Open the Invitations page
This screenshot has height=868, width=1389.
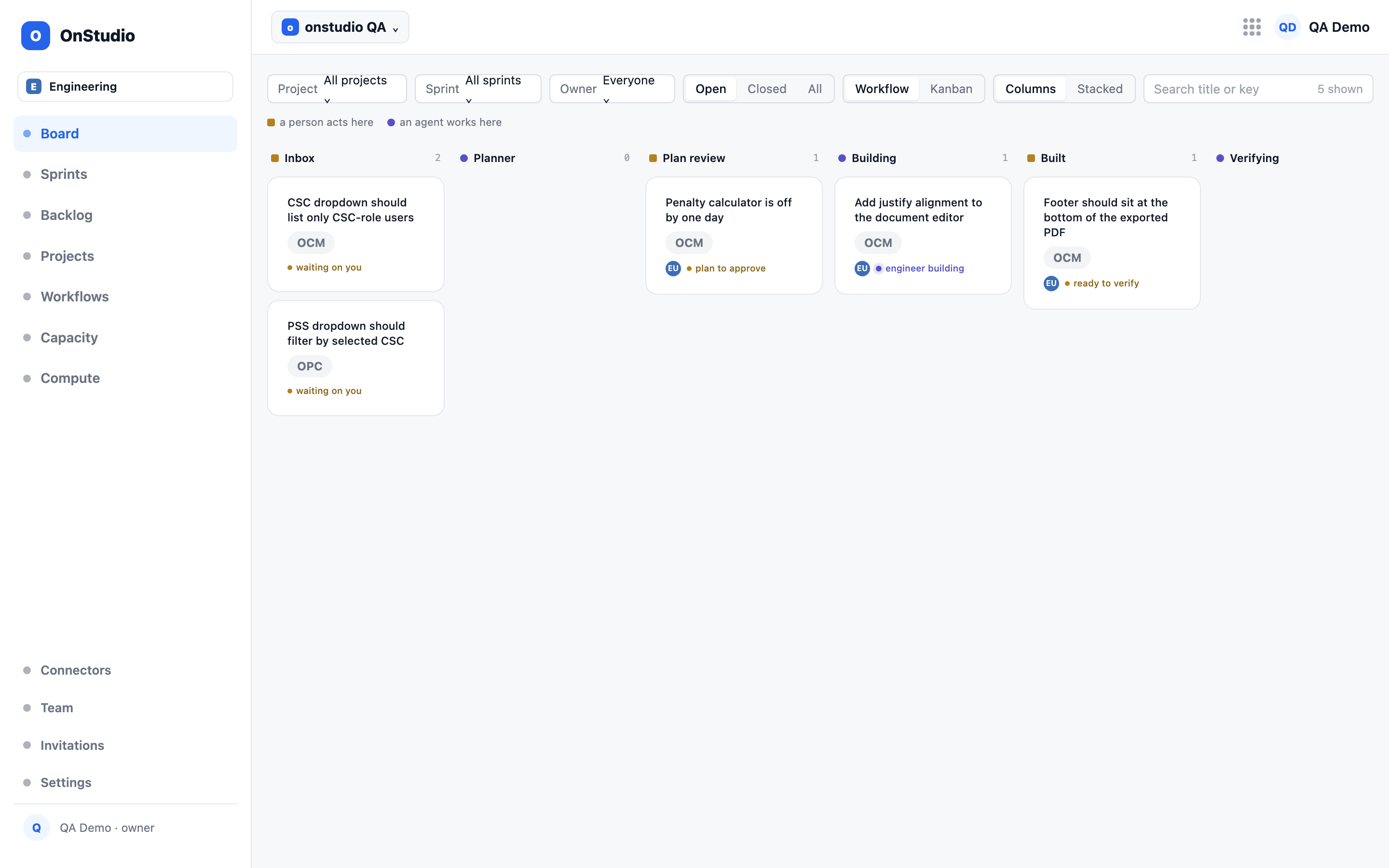click(125, 745)
